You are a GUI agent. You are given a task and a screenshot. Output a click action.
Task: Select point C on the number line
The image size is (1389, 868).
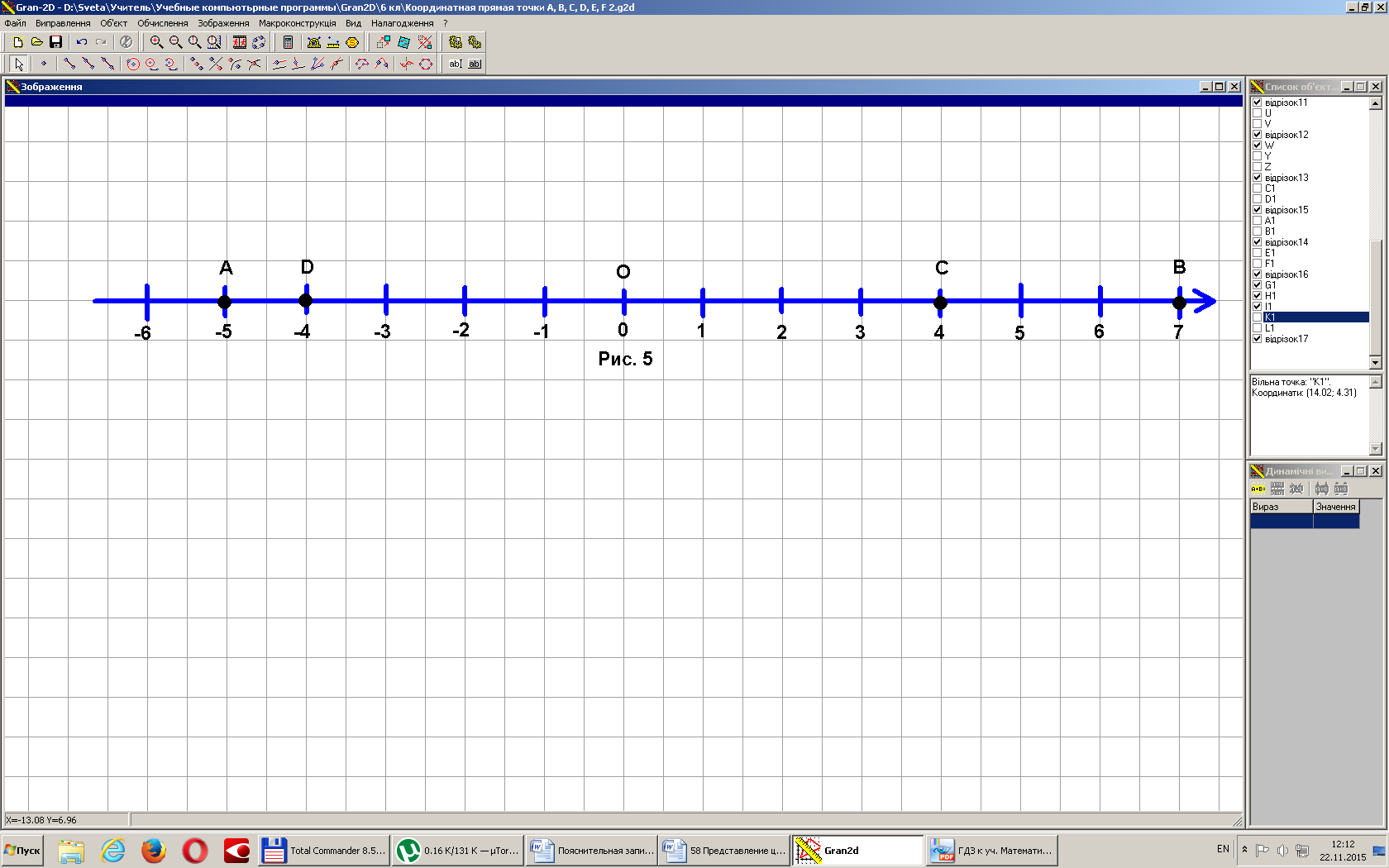pyautogui.click(x=940, y=303)
